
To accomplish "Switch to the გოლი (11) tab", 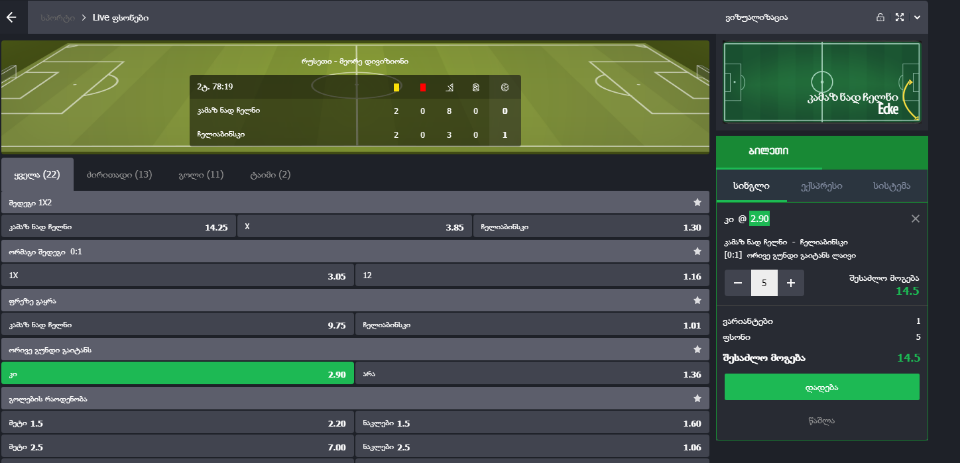I will 201,175.
